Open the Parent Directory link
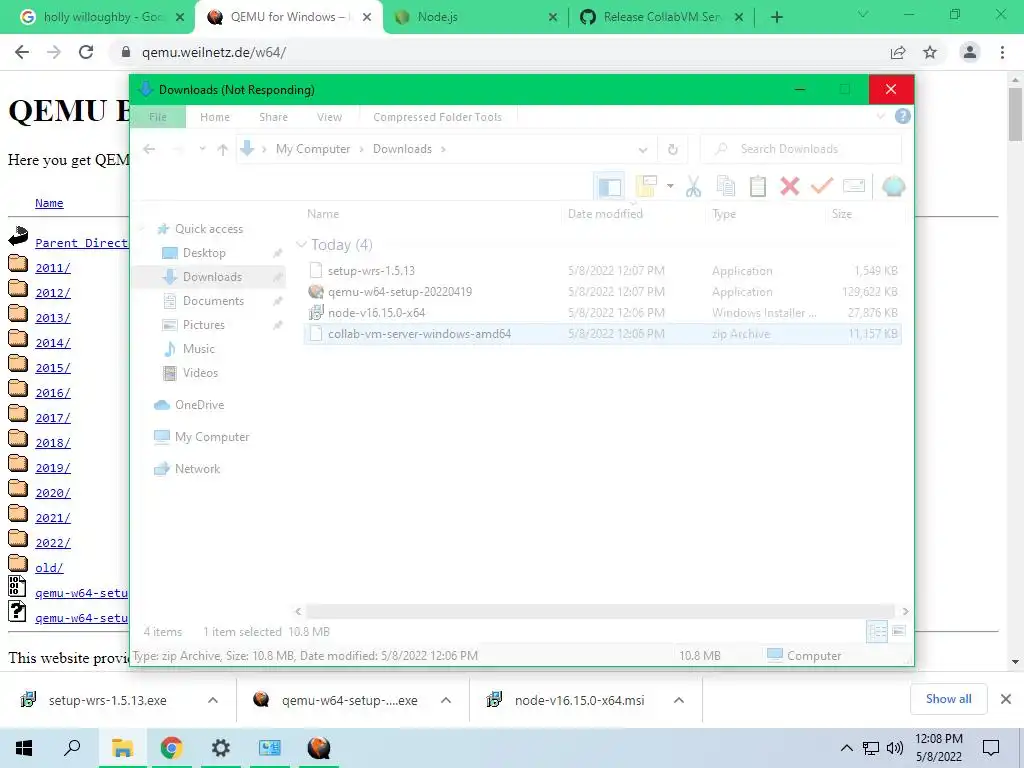The width and height of the screenshot is (1024, 768). [x=82, y=243]
